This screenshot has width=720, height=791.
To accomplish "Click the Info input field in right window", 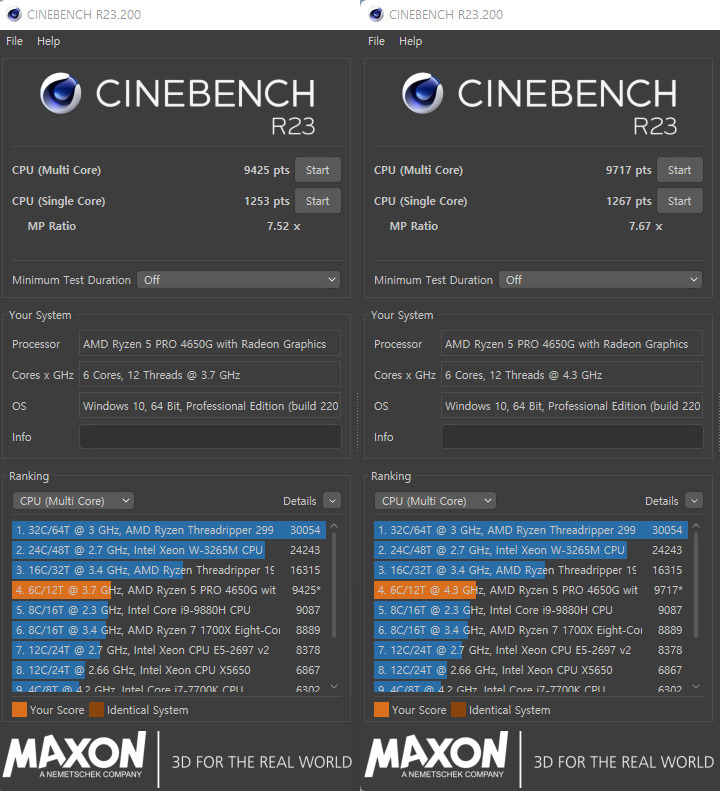I will coord(572,437).
